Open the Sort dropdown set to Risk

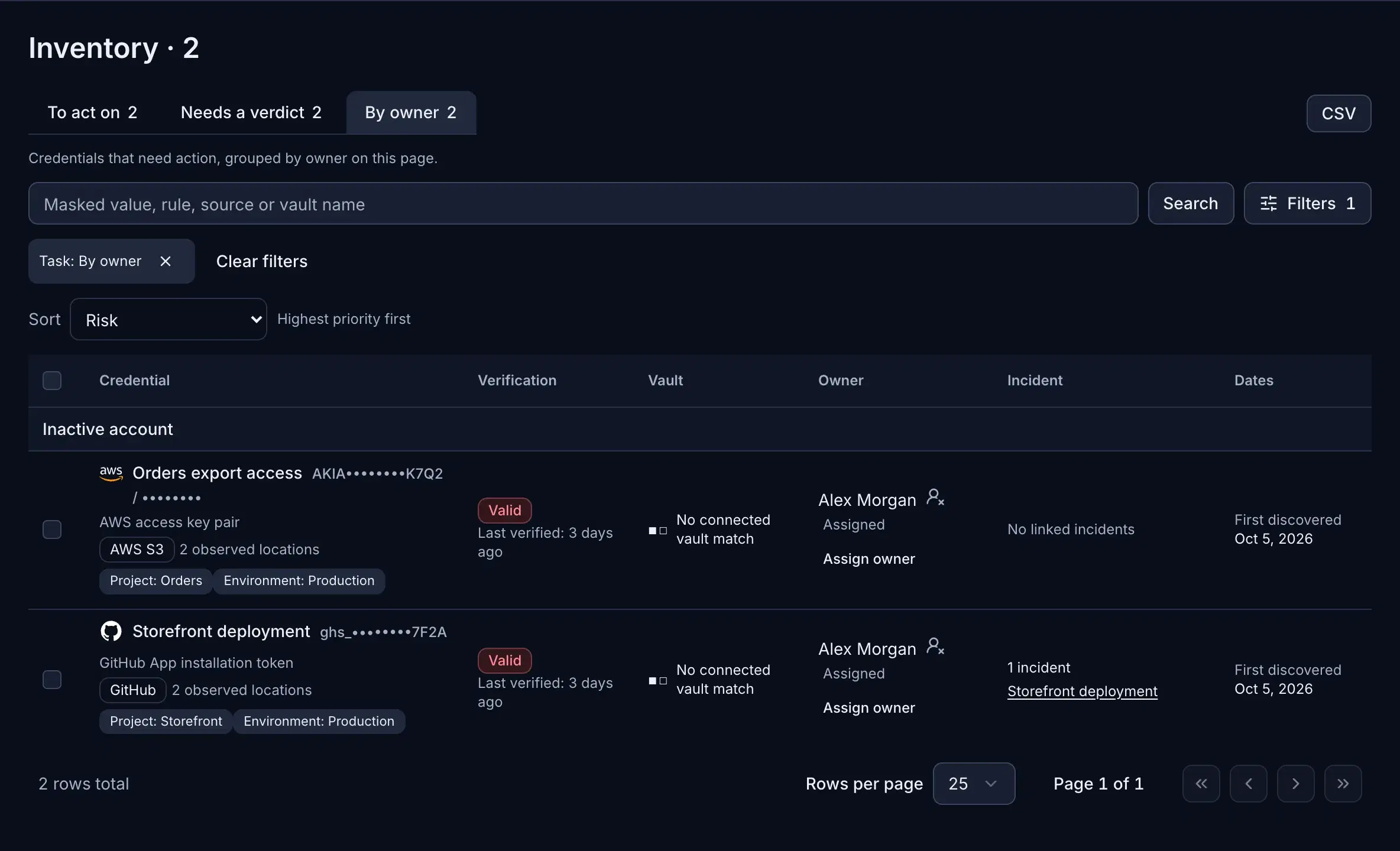coord(168,319)
